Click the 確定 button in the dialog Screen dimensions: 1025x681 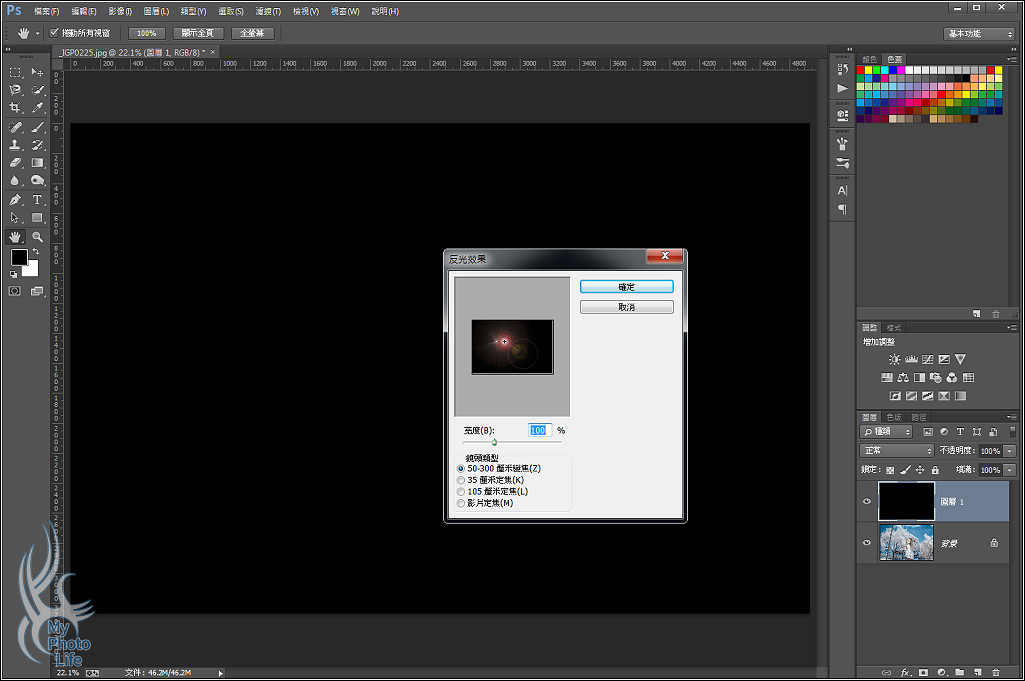[626, 287]
